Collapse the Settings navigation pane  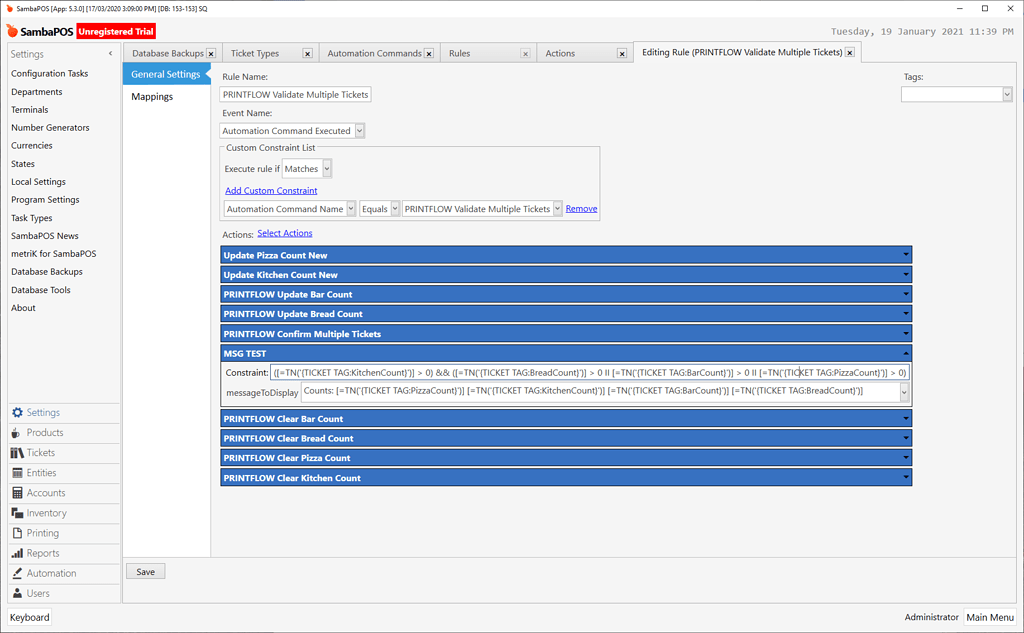111,53
